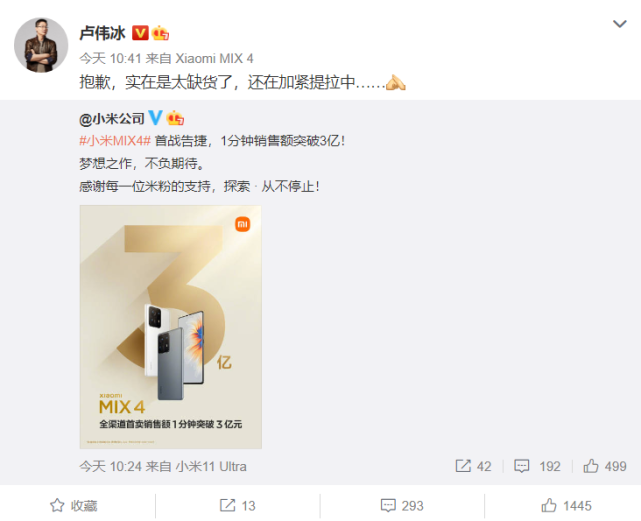Click the red verified V badge
Image resolution: width=641 pixels, height=521 pixels.
[140, 33]
